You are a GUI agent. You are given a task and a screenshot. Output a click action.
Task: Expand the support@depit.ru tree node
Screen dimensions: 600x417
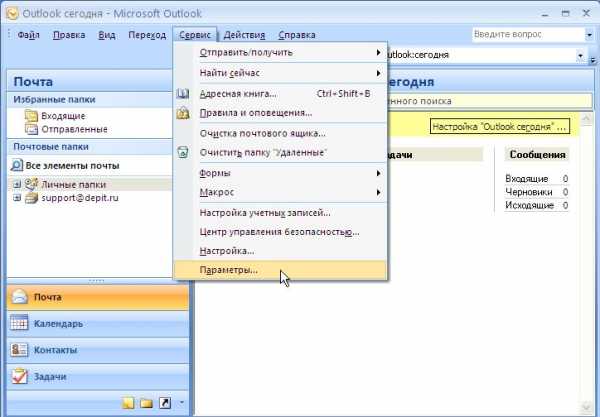point(16,198)
